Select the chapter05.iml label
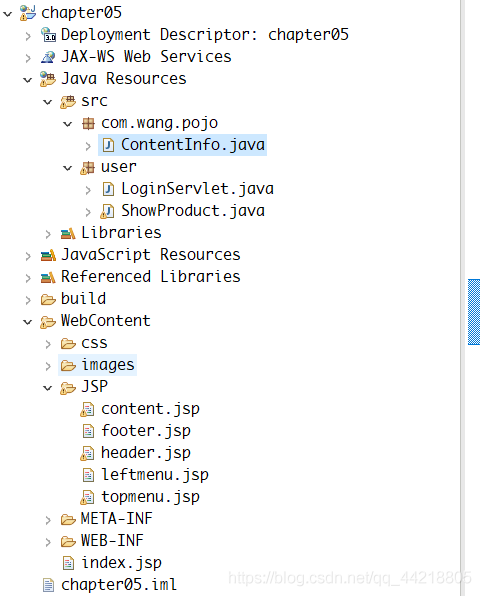This screenshot has height=596, width=481. [119, 585]
